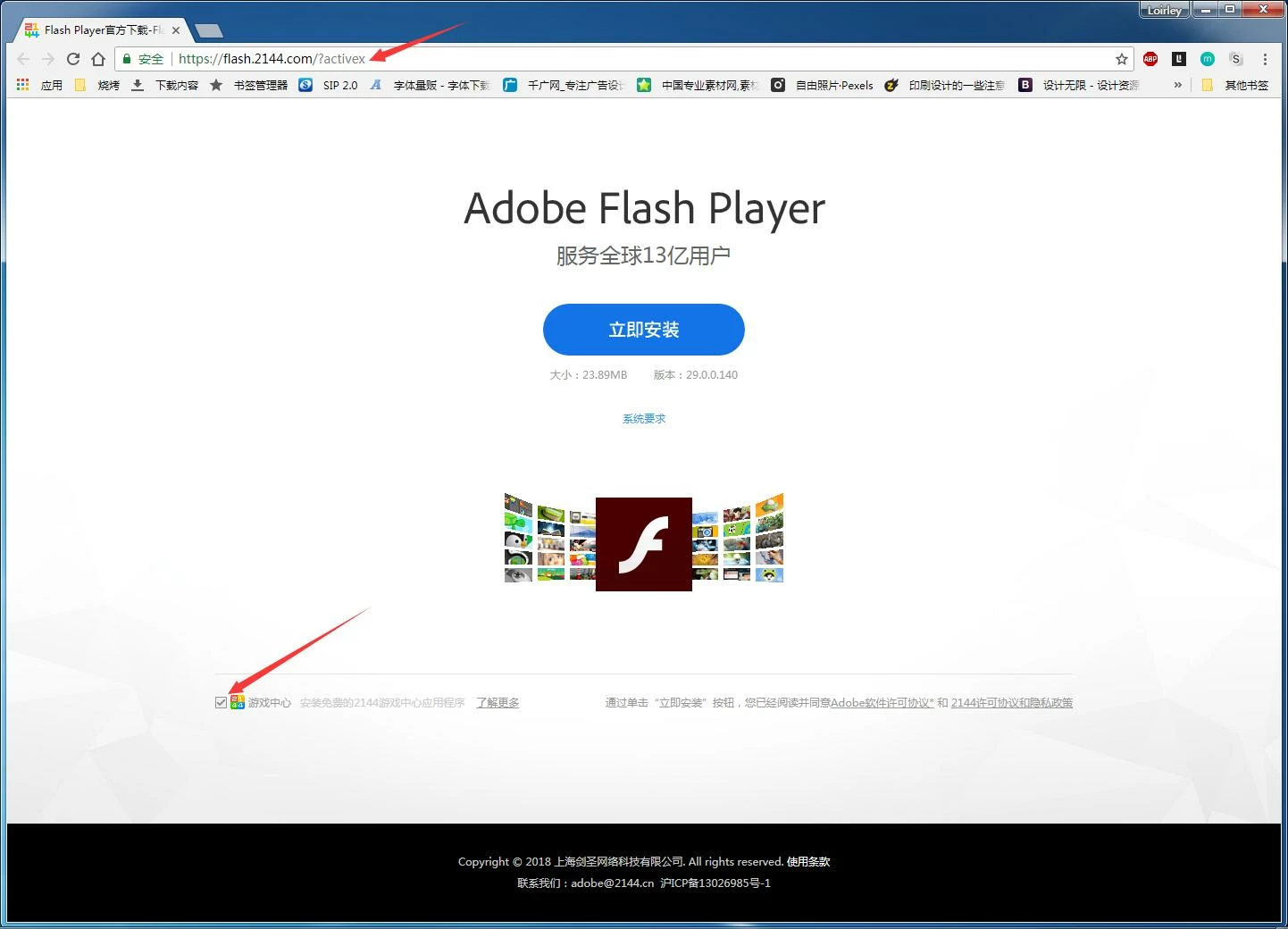Click the 服务全球13亿用户 subtitle
This screenshot has width=1288, height=929.
(644, 256)
